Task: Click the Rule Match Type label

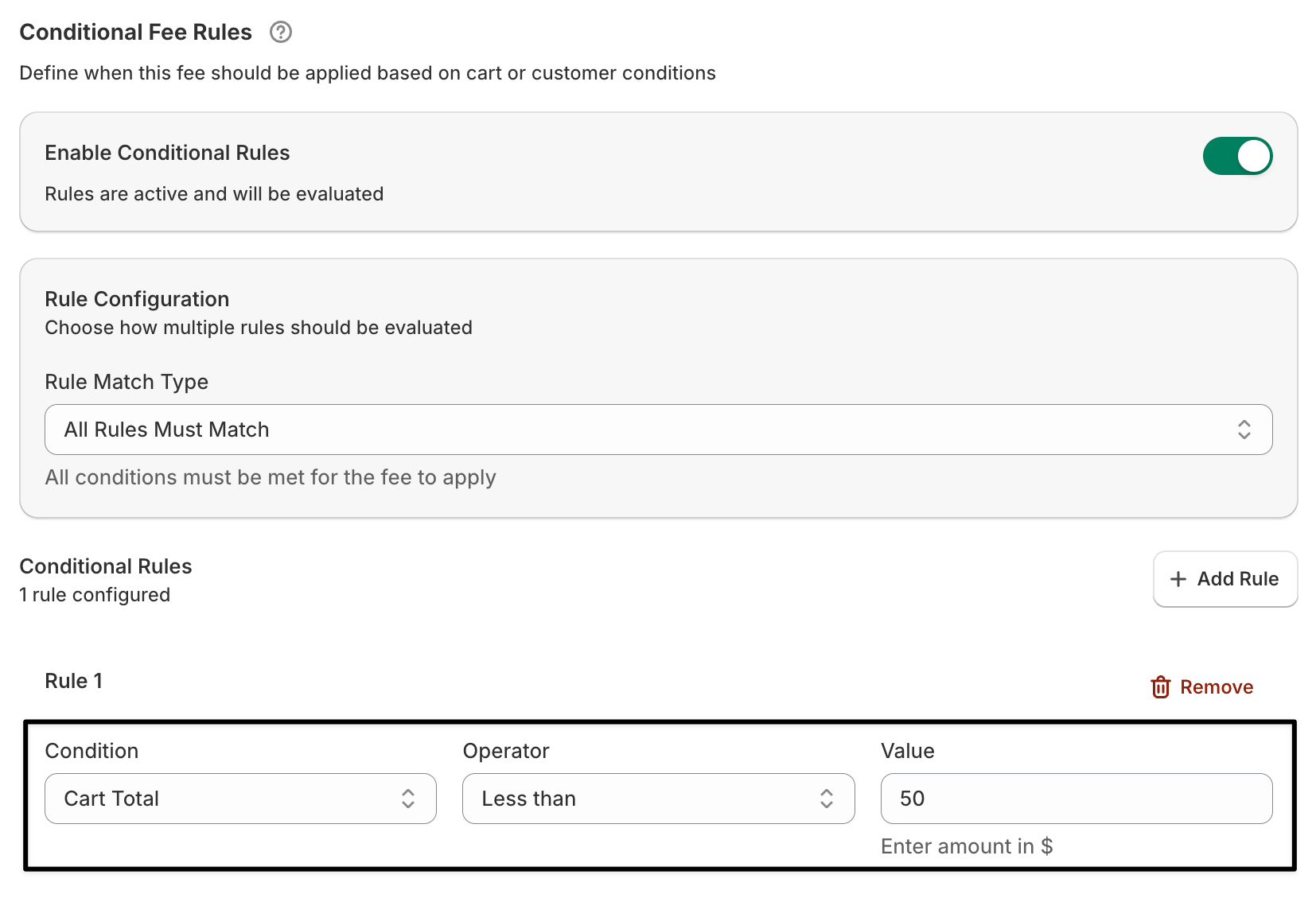Action: [x=127, y=382]
